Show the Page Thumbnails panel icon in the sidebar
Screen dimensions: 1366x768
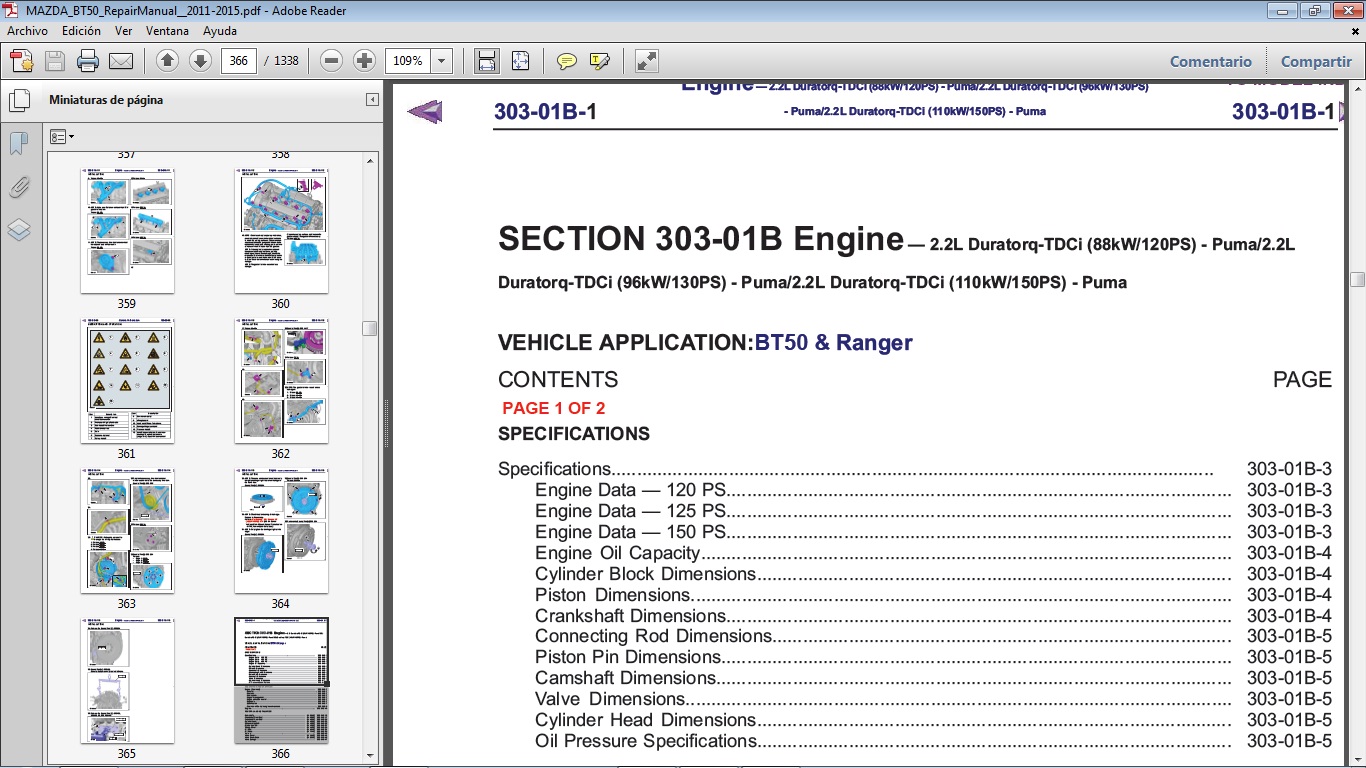point(19,101)
